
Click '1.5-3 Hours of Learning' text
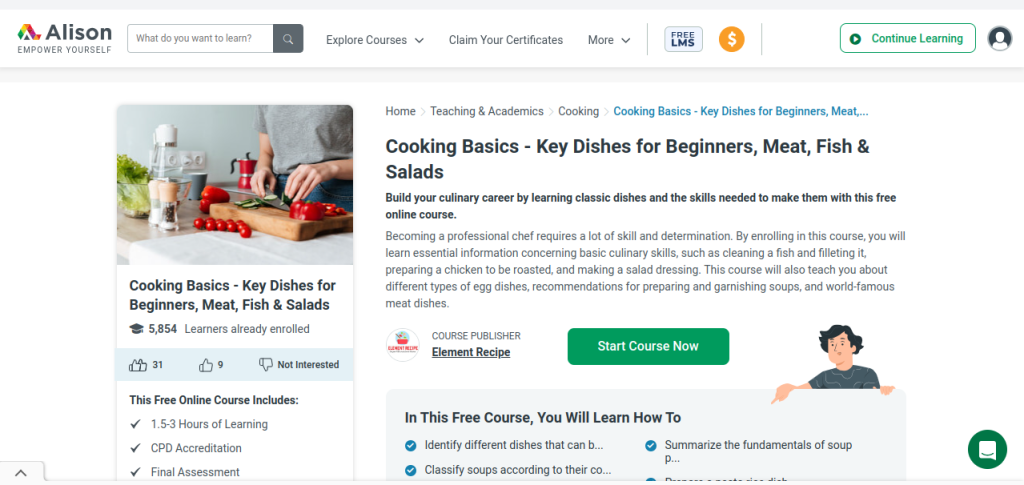coord(209,424)
